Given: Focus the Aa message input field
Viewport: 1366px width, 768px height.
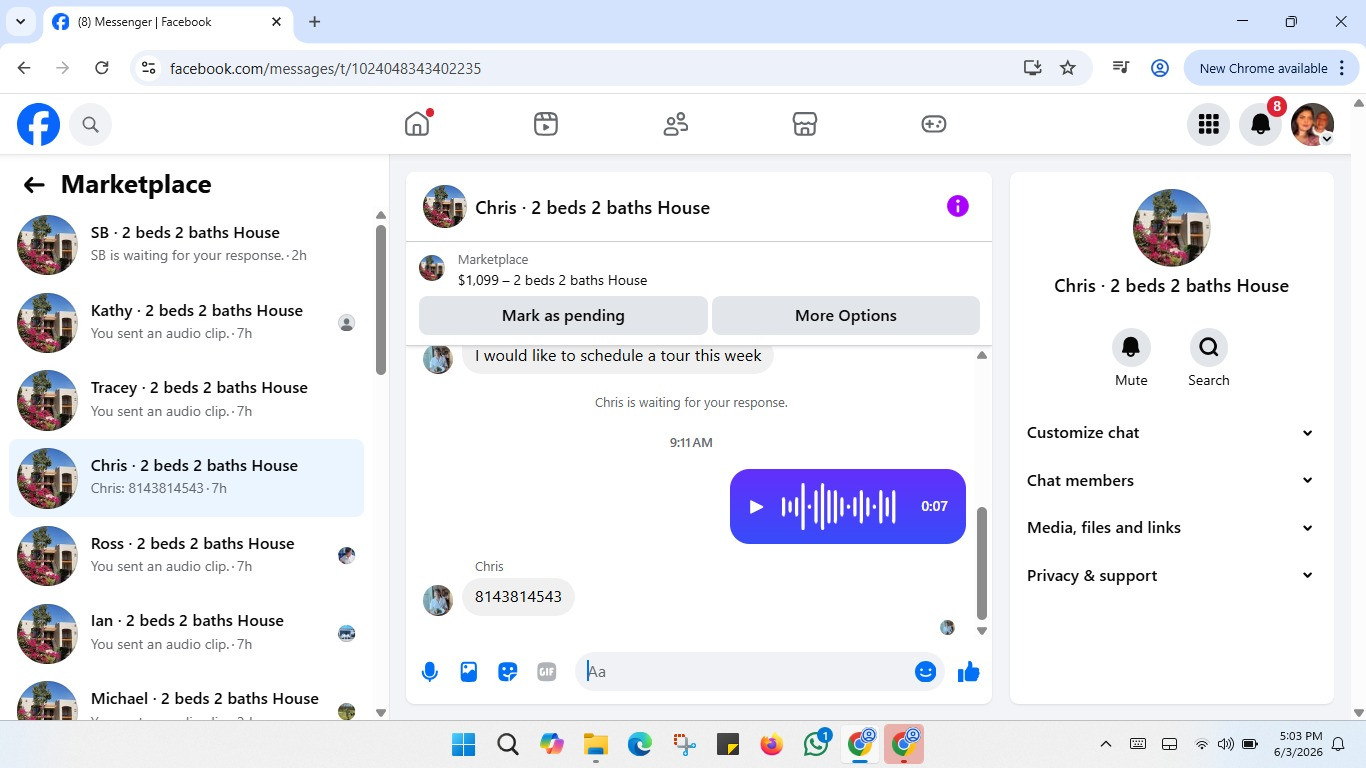Looking at the screenshot, I should [747, 672].
